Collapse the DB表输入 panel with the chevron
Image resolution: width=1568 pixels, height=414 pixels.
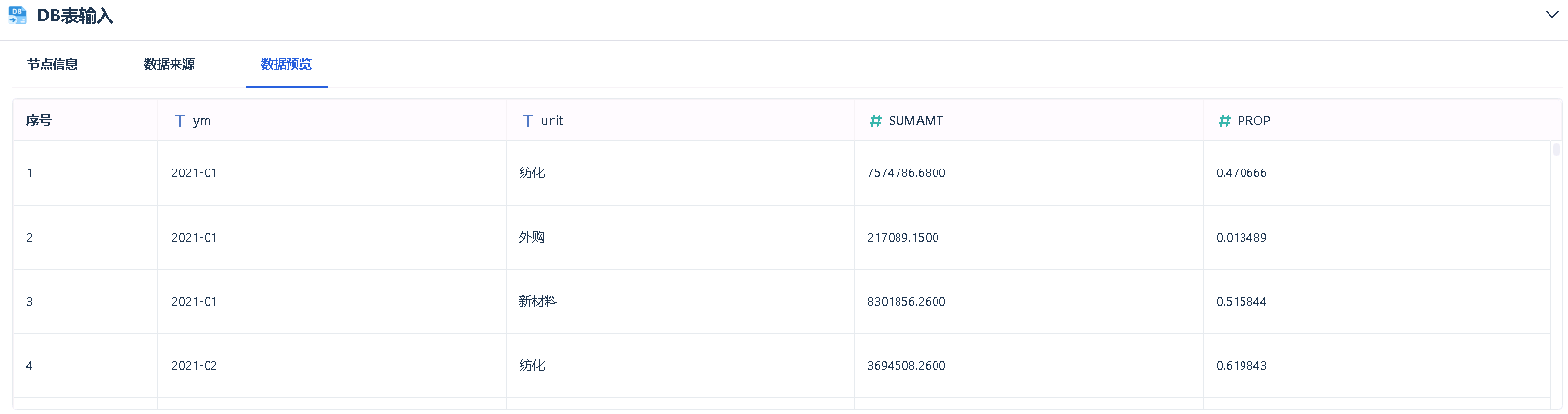(1551, 15)
